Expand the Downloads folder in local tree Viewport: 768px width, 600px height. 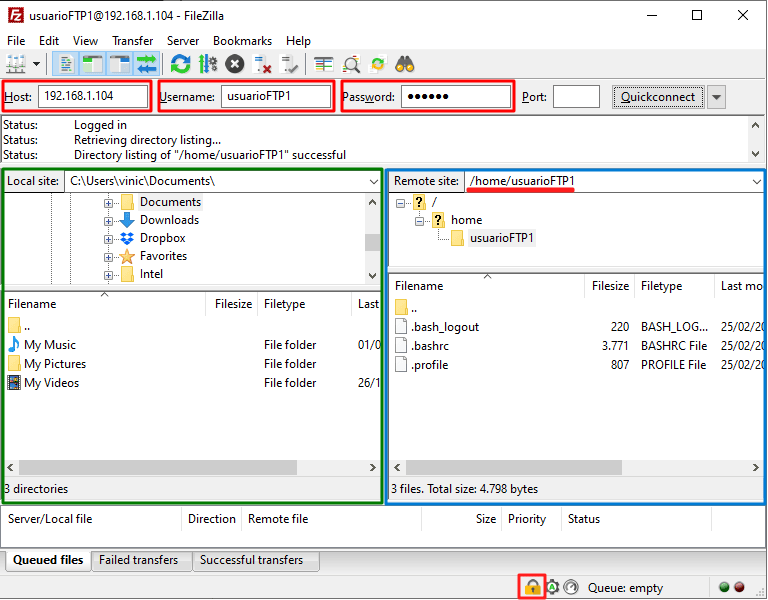(x=108, y=221)
